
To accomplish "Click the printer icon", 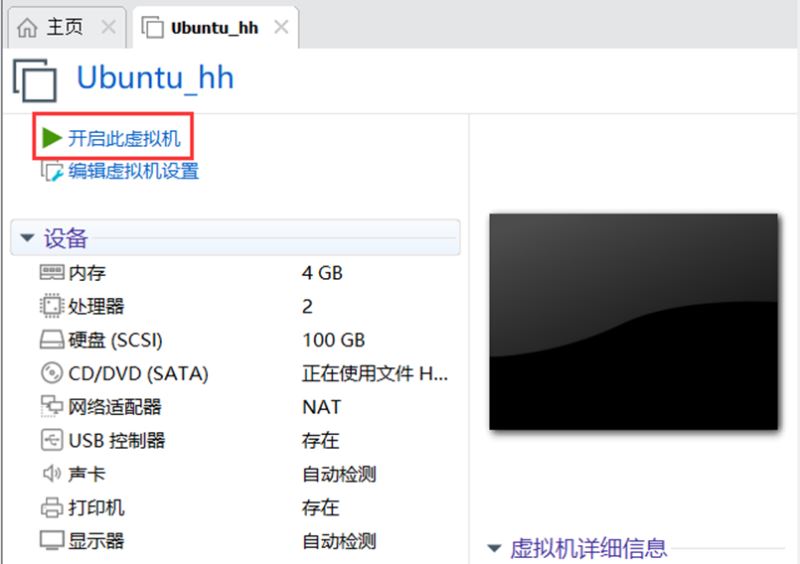I will tap(52, 507).
